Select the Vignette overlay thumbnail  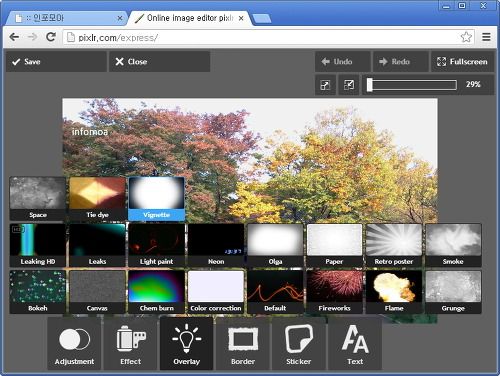point(157,198)
